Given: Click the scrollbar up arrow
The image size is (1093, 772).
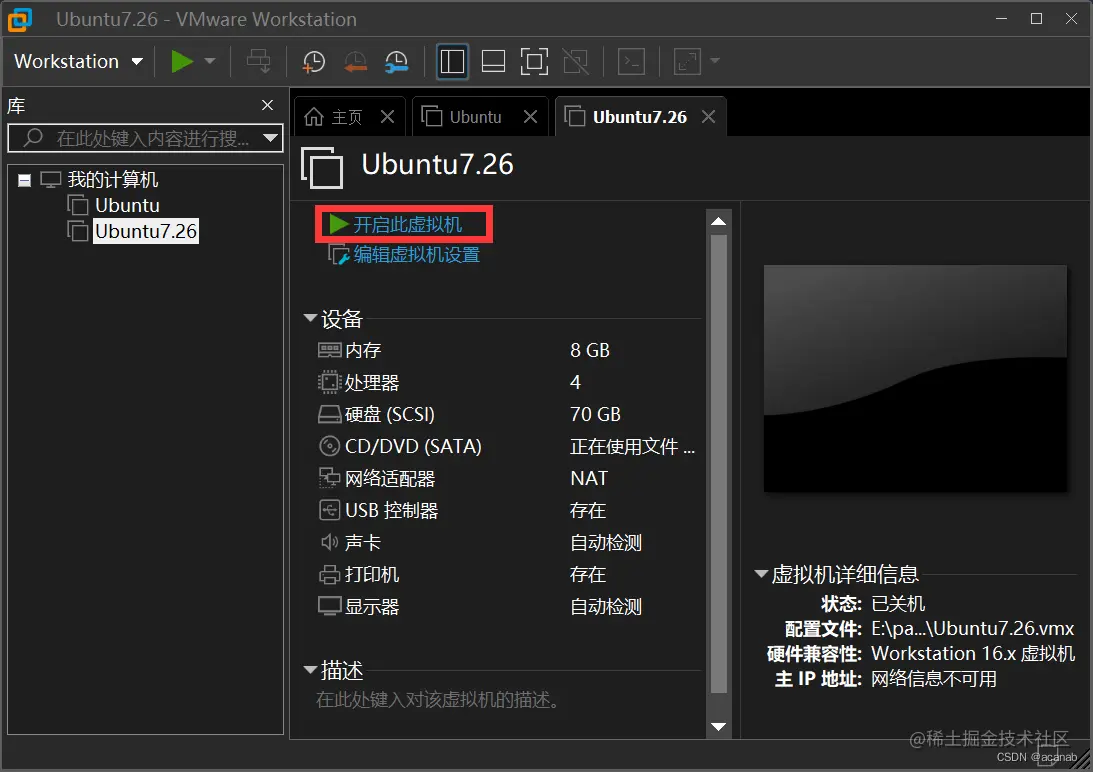Looking at the screenshot, I should point(719,222).
